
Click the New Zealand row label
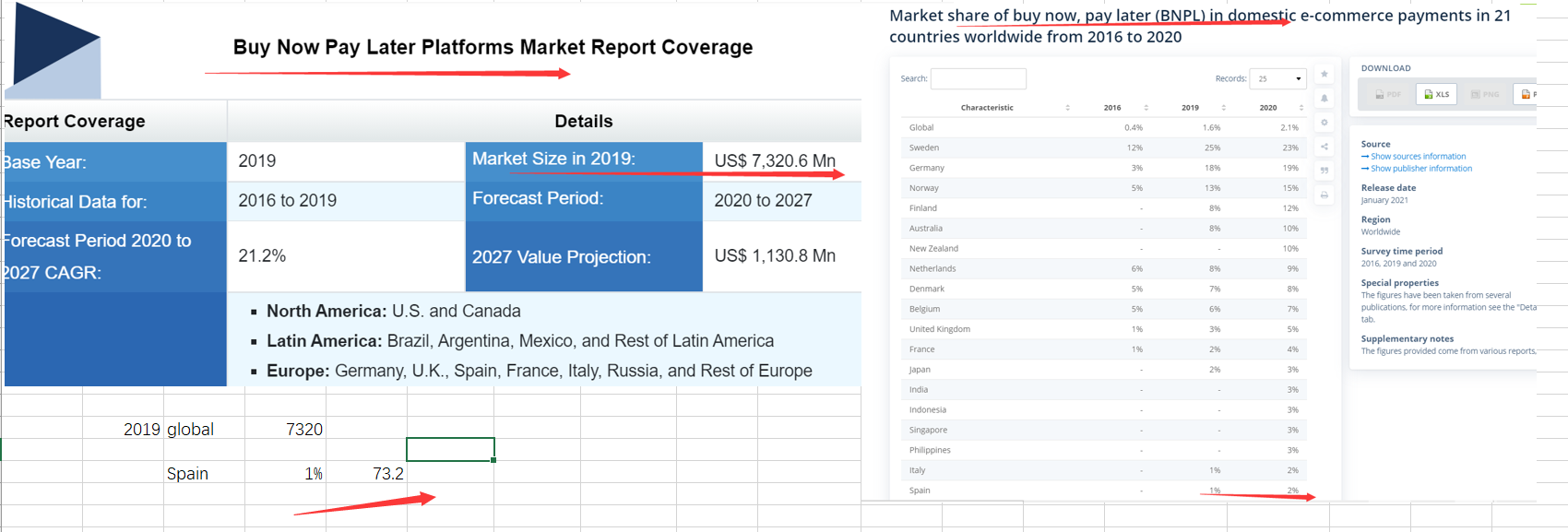click(933, 249)
